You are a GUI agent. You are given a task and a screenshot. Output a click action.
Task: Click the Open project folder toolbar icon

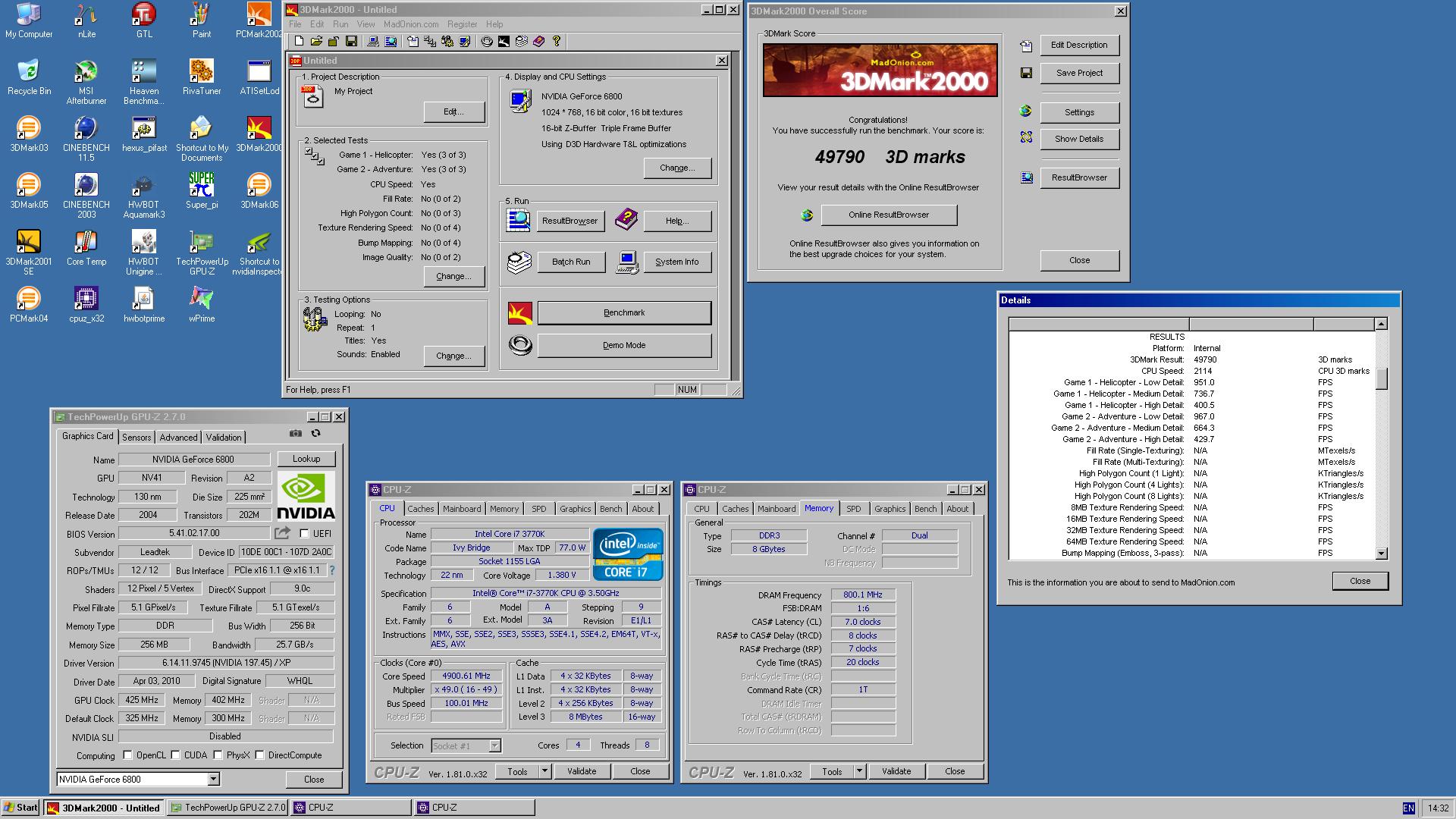tap(317, 41)
